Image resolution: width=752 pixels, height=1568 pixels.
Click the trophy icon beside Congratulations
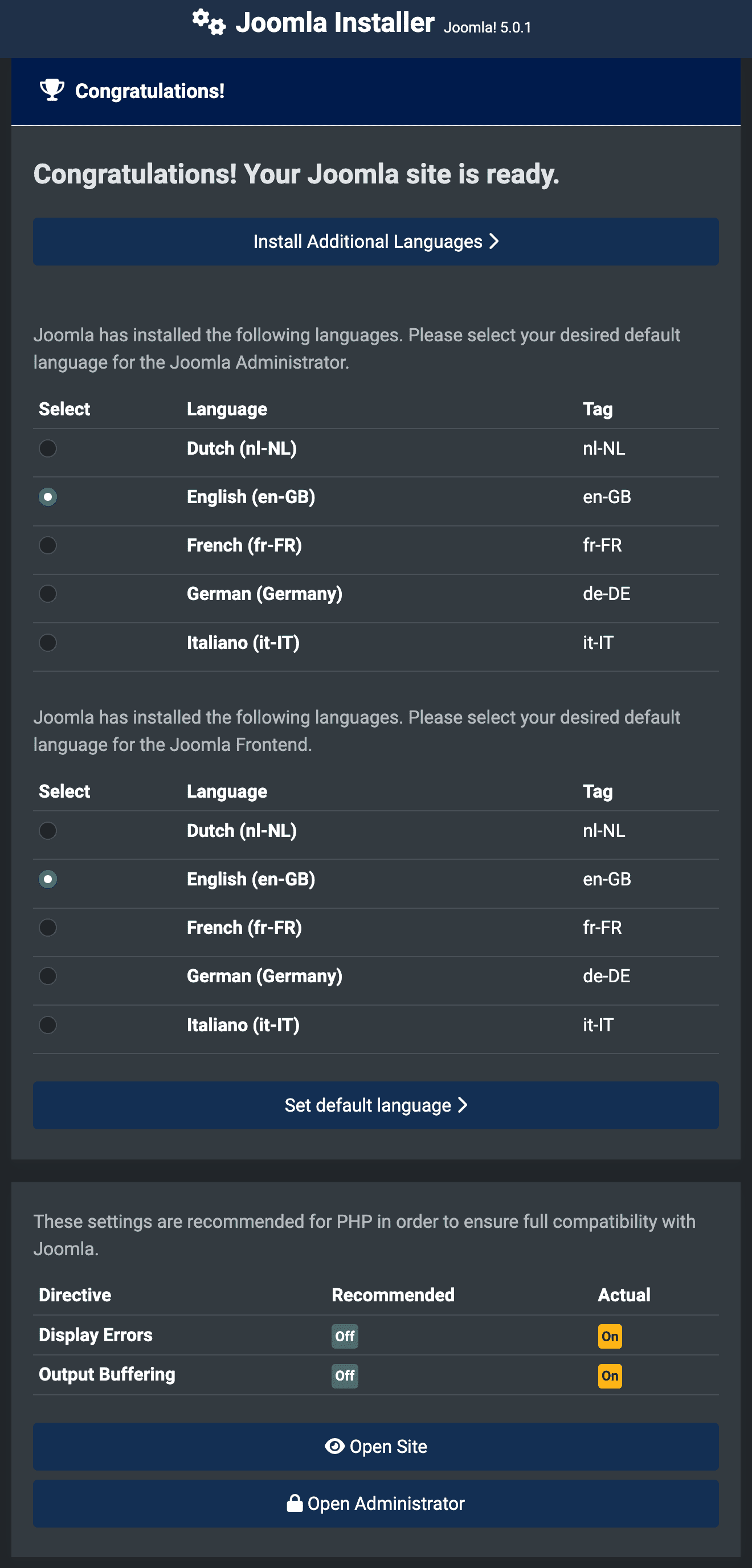pos(52,90)
